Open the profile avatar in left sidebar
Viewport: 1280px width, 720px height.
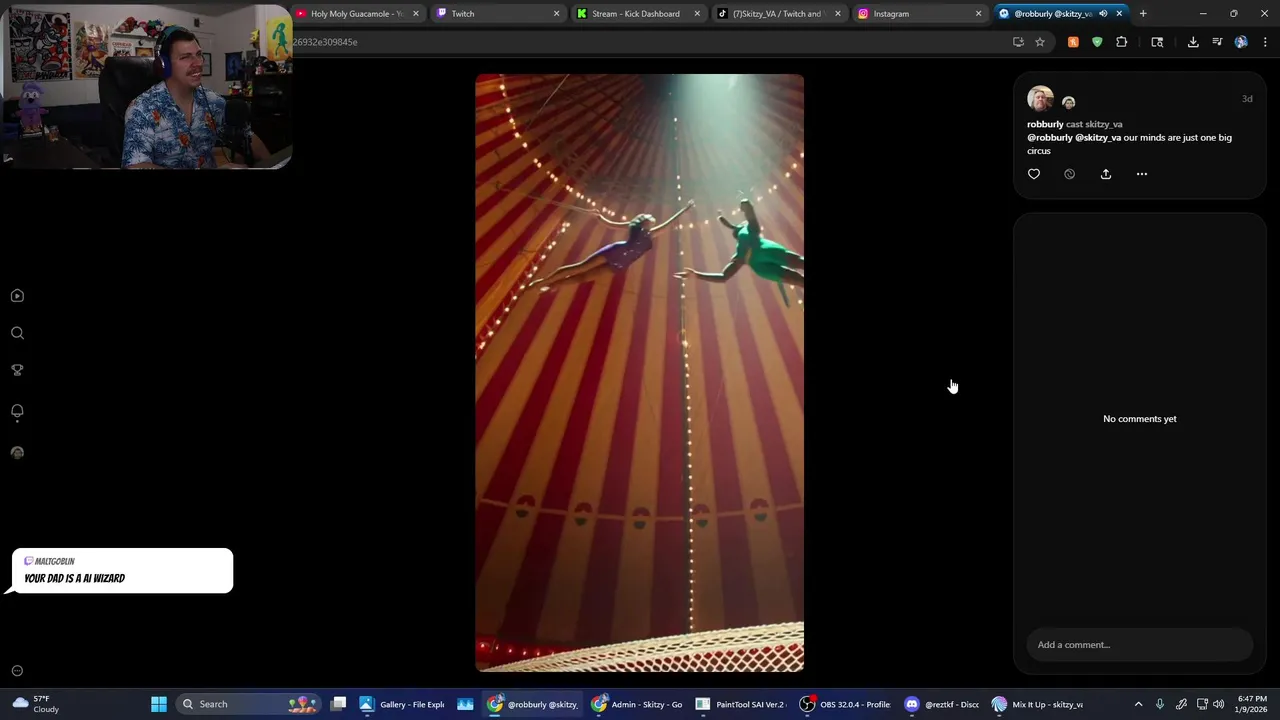tap(17, 452)
